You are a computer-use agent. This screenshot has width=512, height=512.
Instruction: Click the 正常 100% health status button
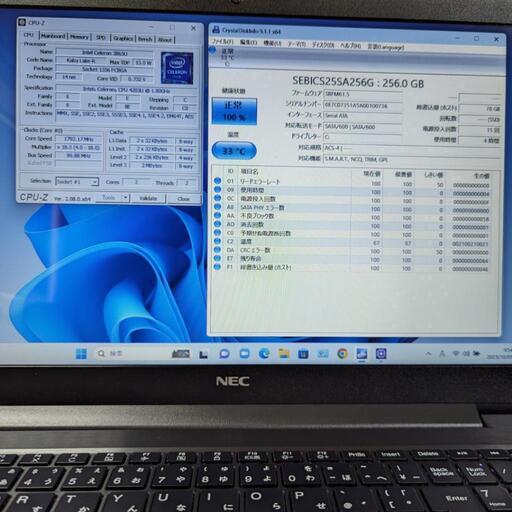pos(234,111)
